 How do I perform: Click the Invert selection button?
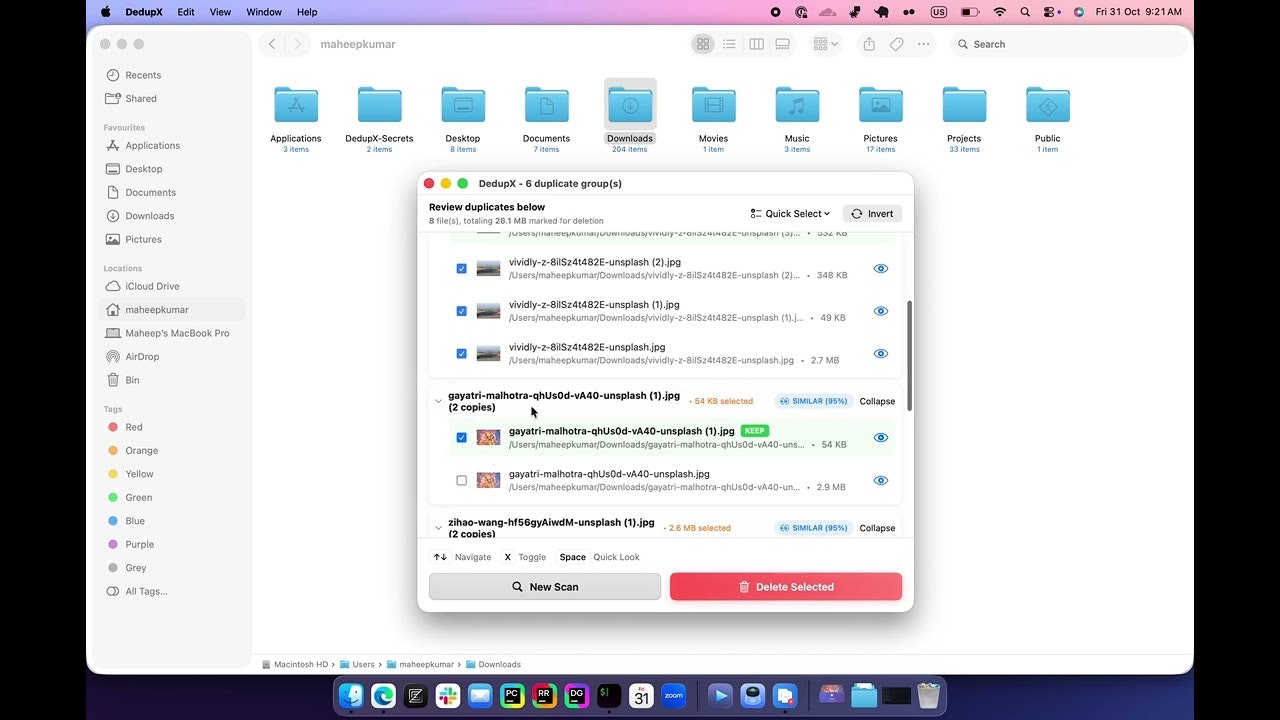click(872, 214)
